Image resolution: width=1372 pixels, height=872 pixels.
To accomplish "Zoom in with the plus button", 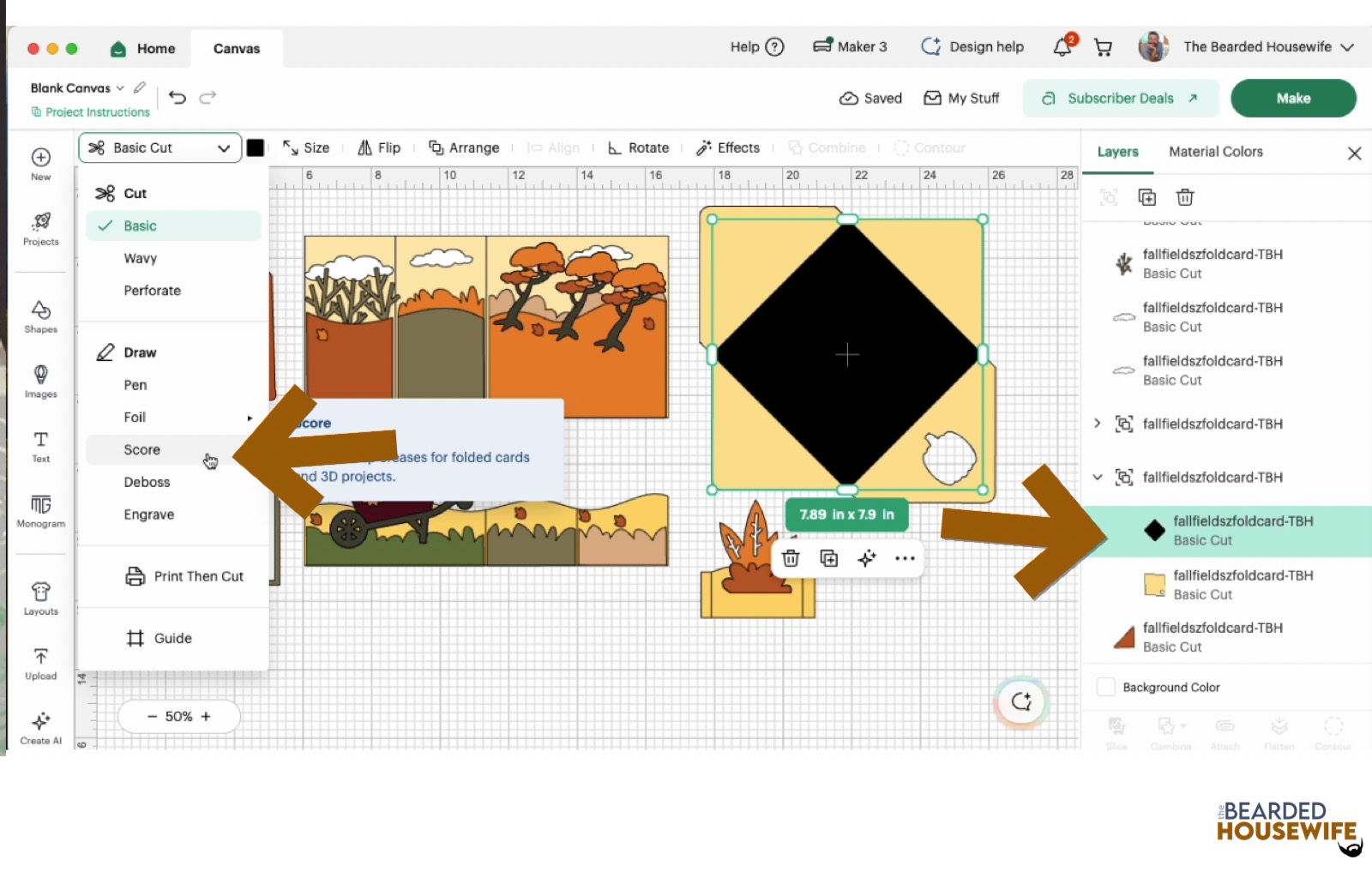I will (x=206, y=716).
